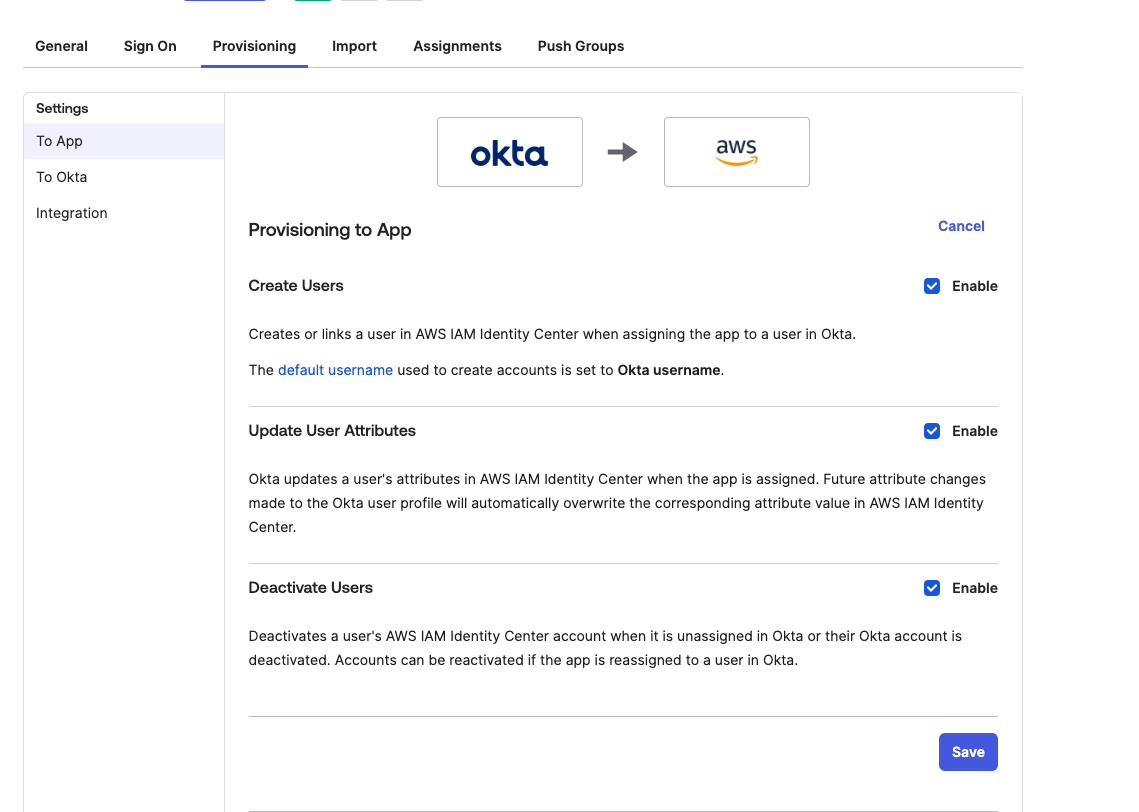
Task: Switch to the General tab
Action: coord(61,46)
